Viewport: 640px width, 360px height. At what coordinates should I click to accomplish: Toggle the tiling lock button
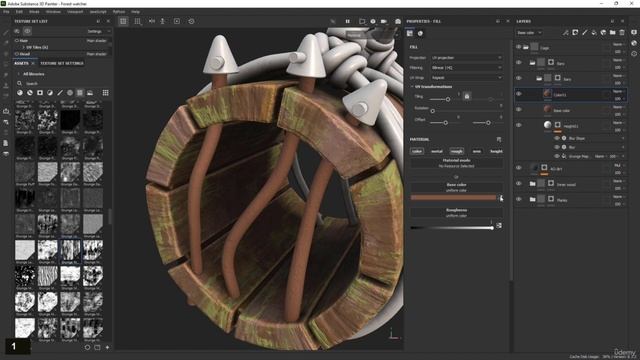click(x=467, y=96)
